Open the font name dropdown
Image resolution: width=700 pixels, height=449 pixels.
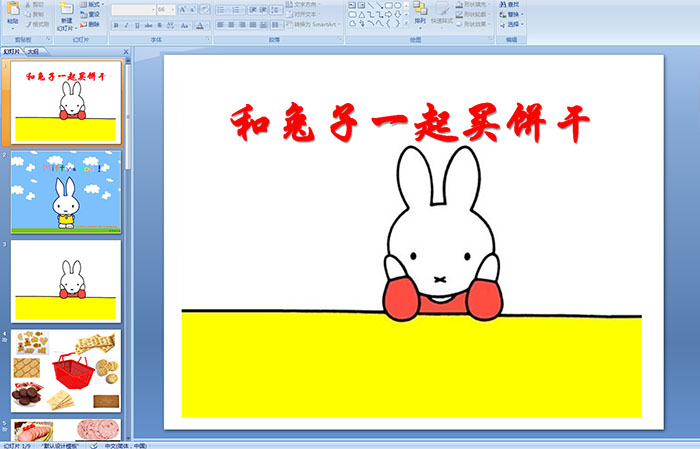coord(154,9)
